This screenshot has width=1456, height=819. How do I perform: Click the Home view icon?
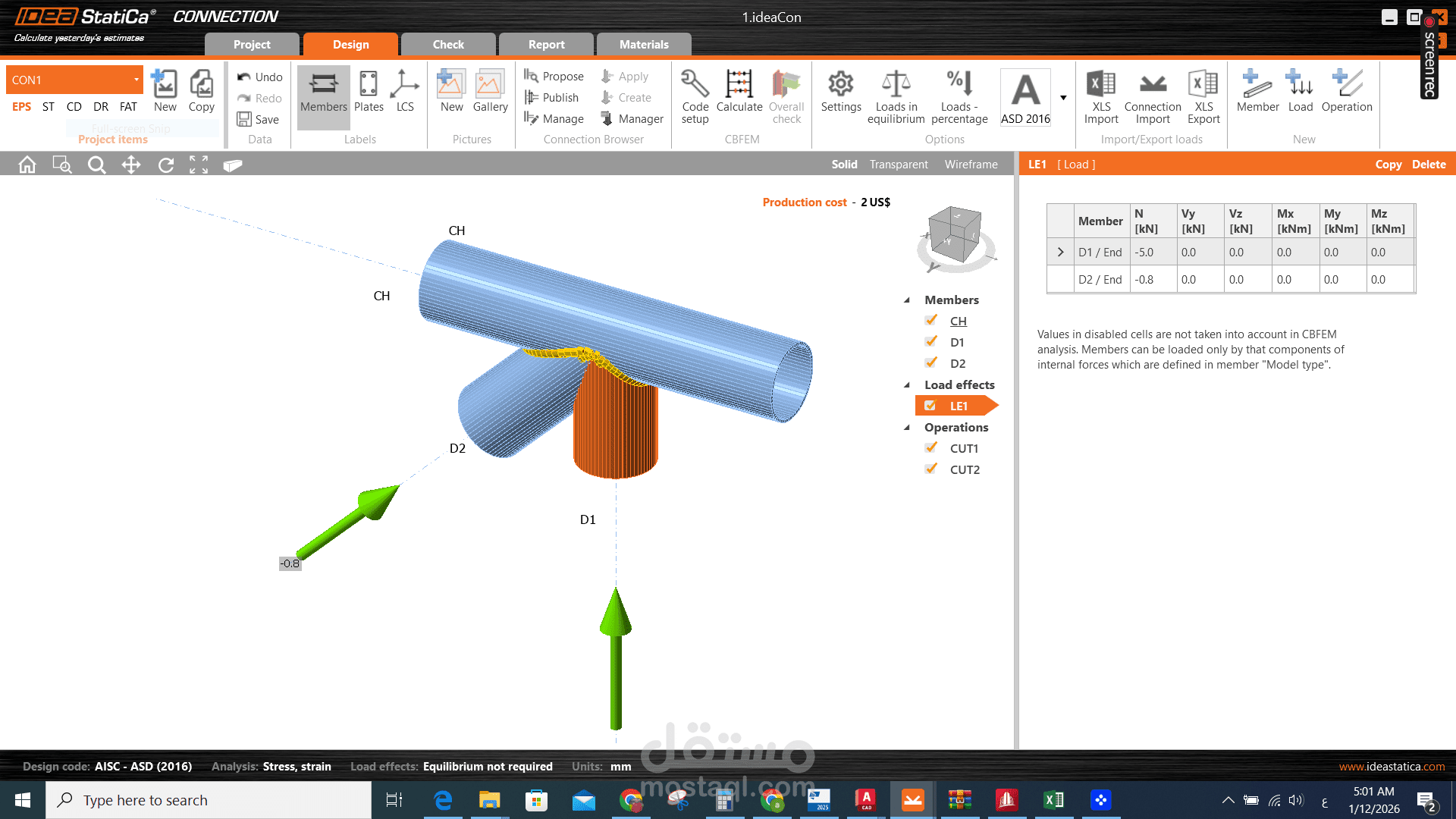(27, 165)
